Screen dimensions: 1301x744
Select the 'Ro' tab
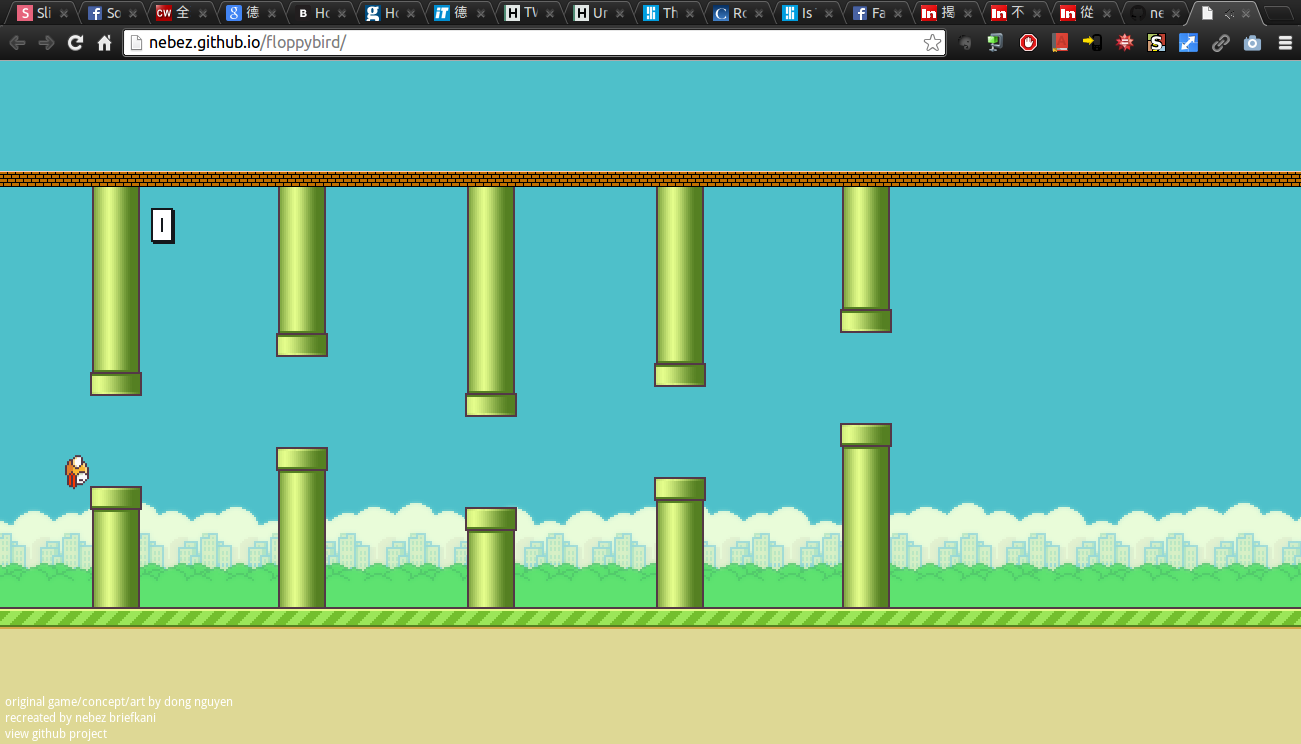(x=739, y=13)
